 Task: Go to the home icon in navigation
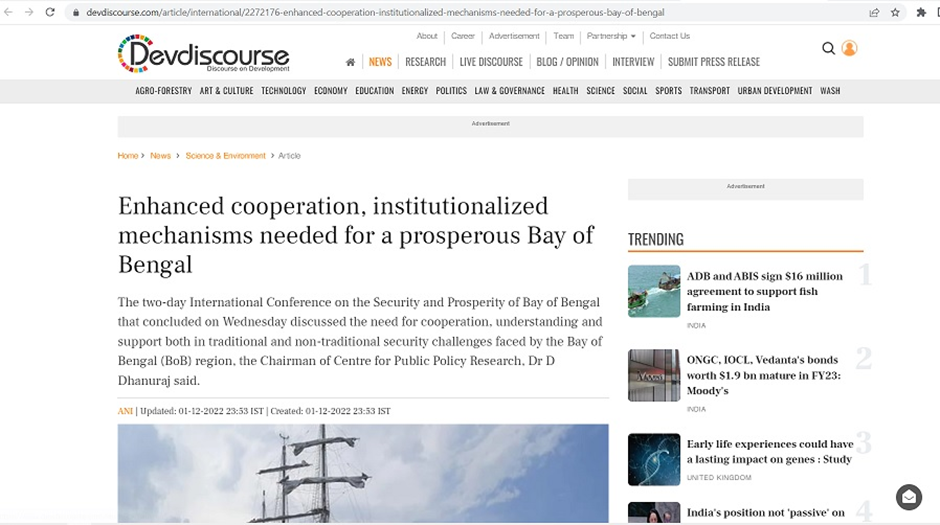[350, 62]
